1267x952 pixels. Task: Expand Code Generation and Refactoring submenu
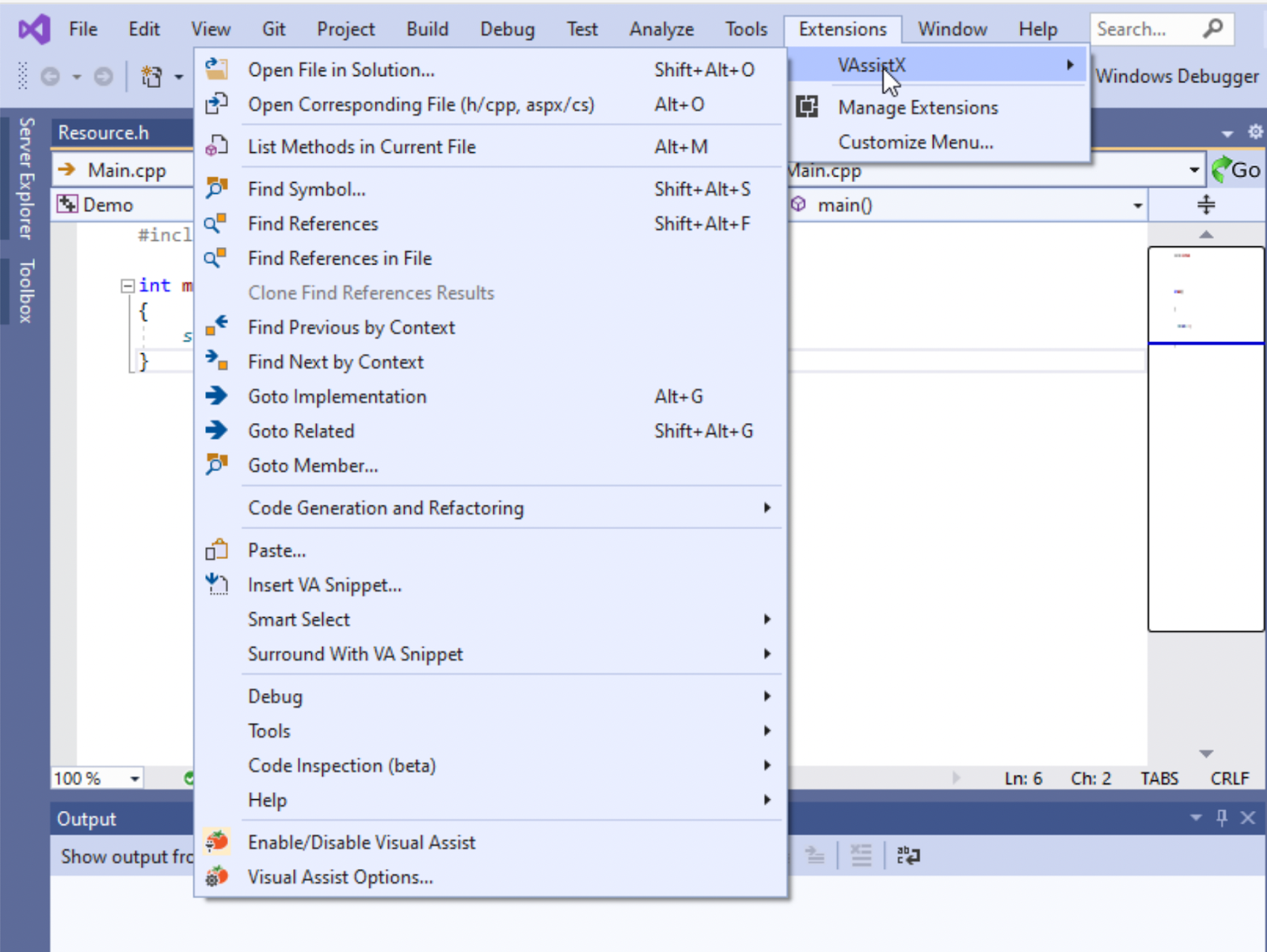[767, 507]
